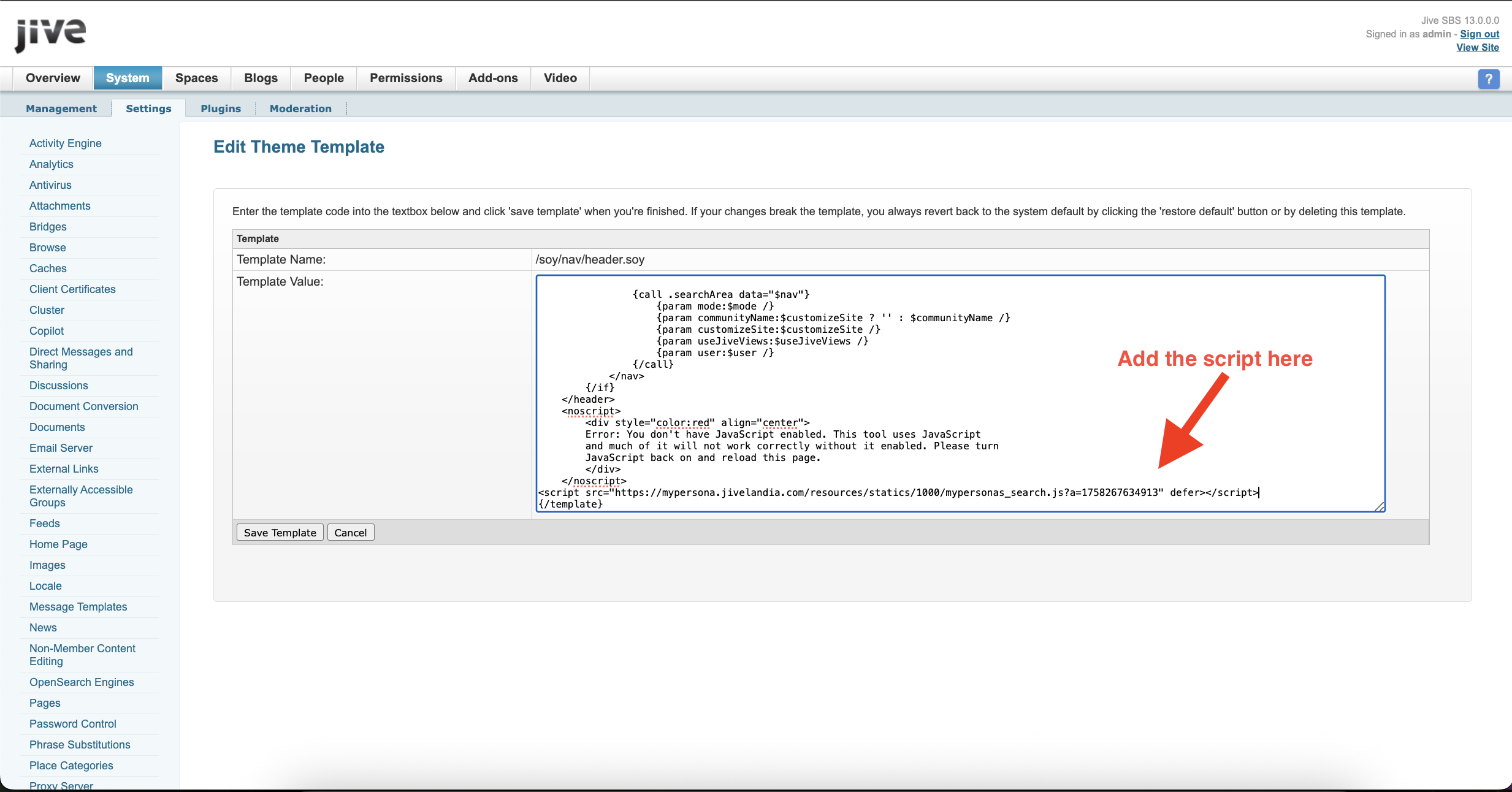Click the blue help question mark icon
The width and height of the screenshot is (1512, 792).
1488,79
